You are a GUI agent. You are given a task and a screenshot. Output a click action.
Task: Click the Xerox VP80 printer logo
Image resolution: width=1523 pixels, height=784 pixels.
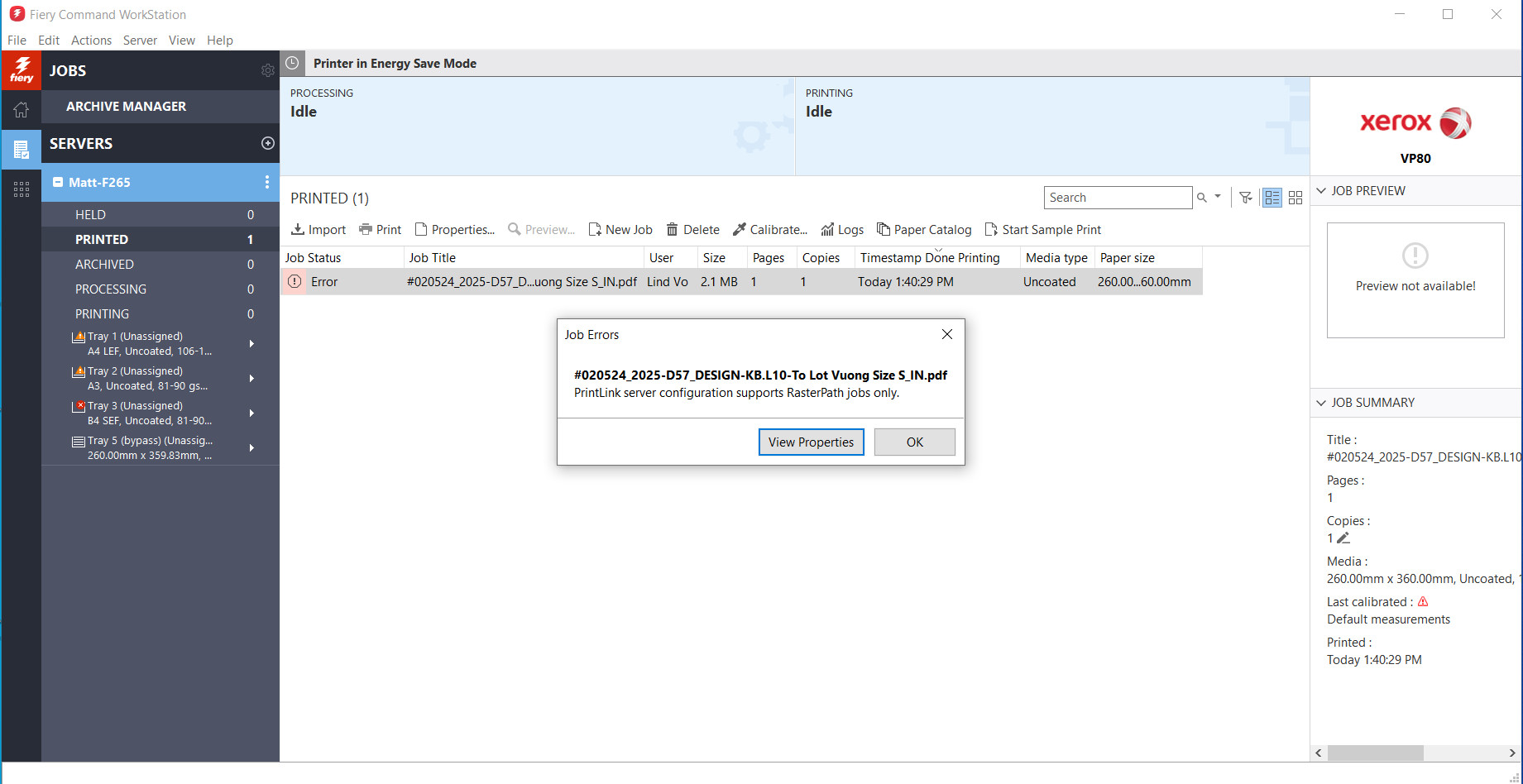point(1415,123)
